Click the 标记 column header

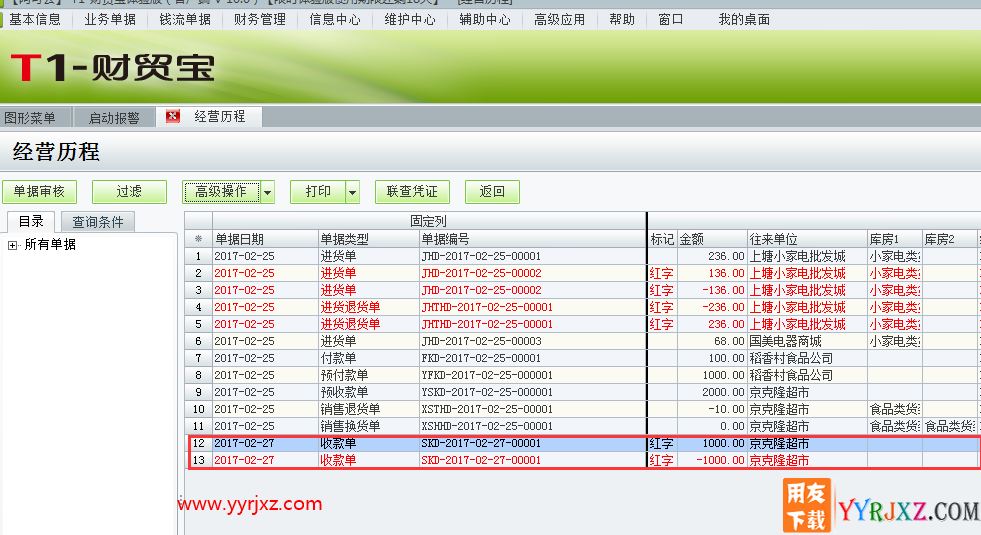[662, 239]
